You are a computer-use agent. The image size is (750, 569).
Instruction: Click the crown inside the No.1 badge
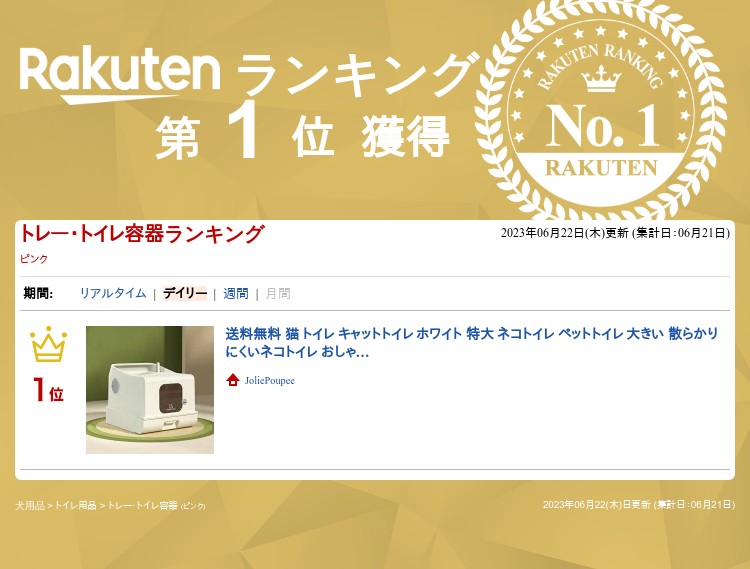pos(601,79)
